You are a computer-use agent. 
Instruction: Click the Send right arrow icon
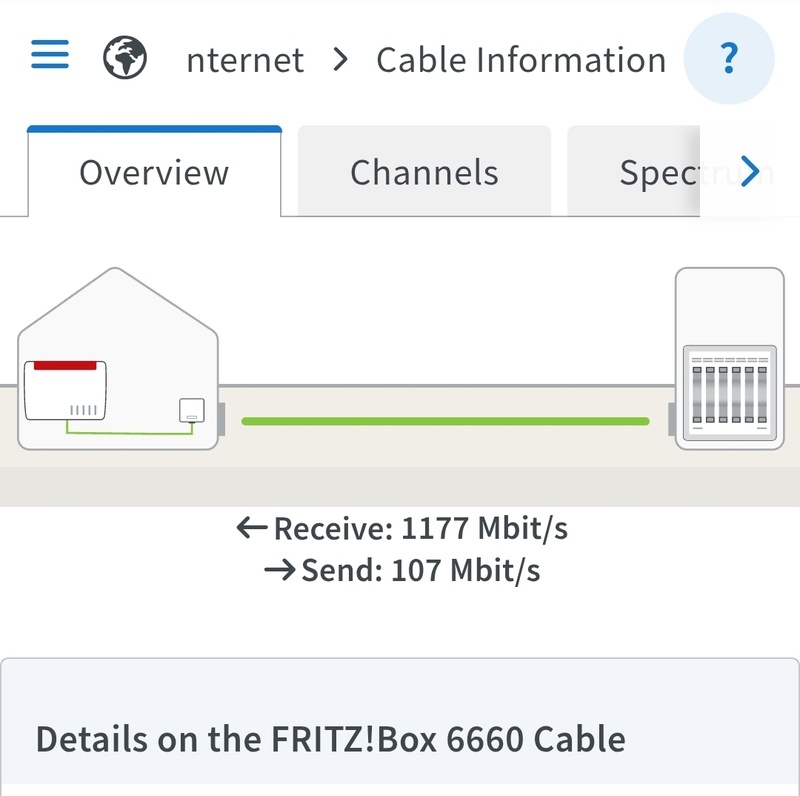pyautogui.click(x=280, y=570)
